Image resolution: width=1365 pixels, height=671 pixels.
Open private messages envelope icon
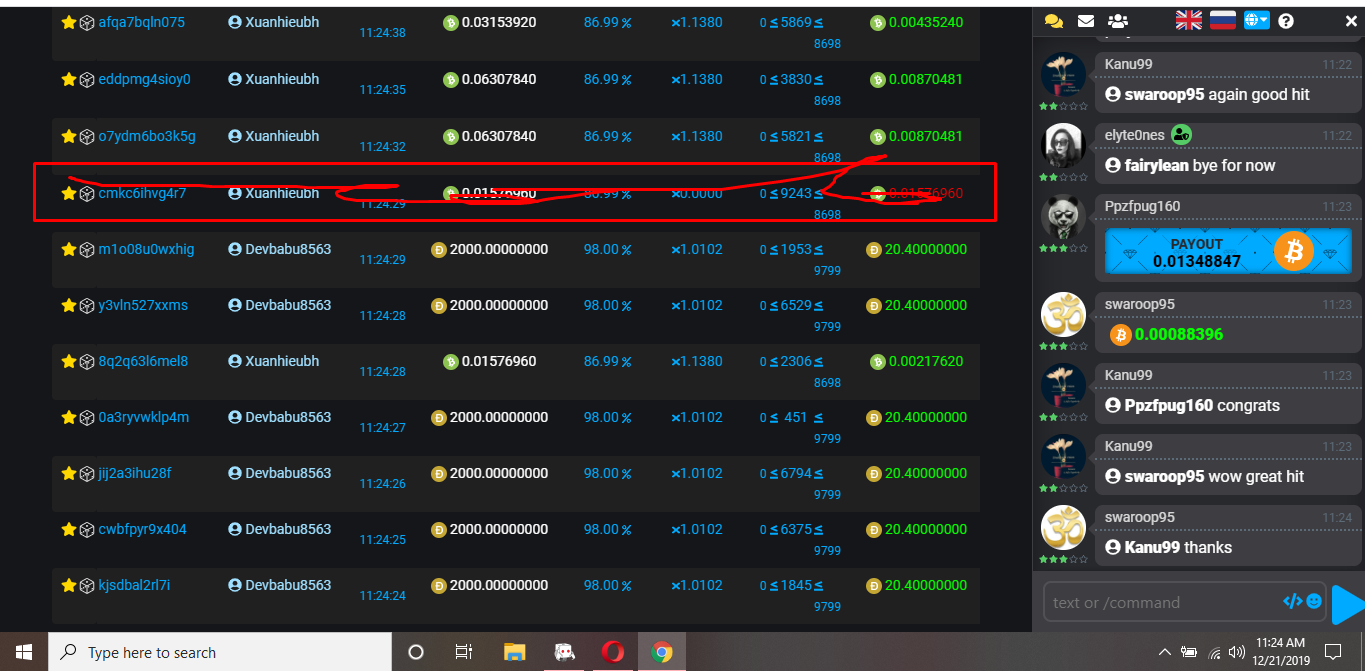pyautogui.click(x=1085, y=21)
